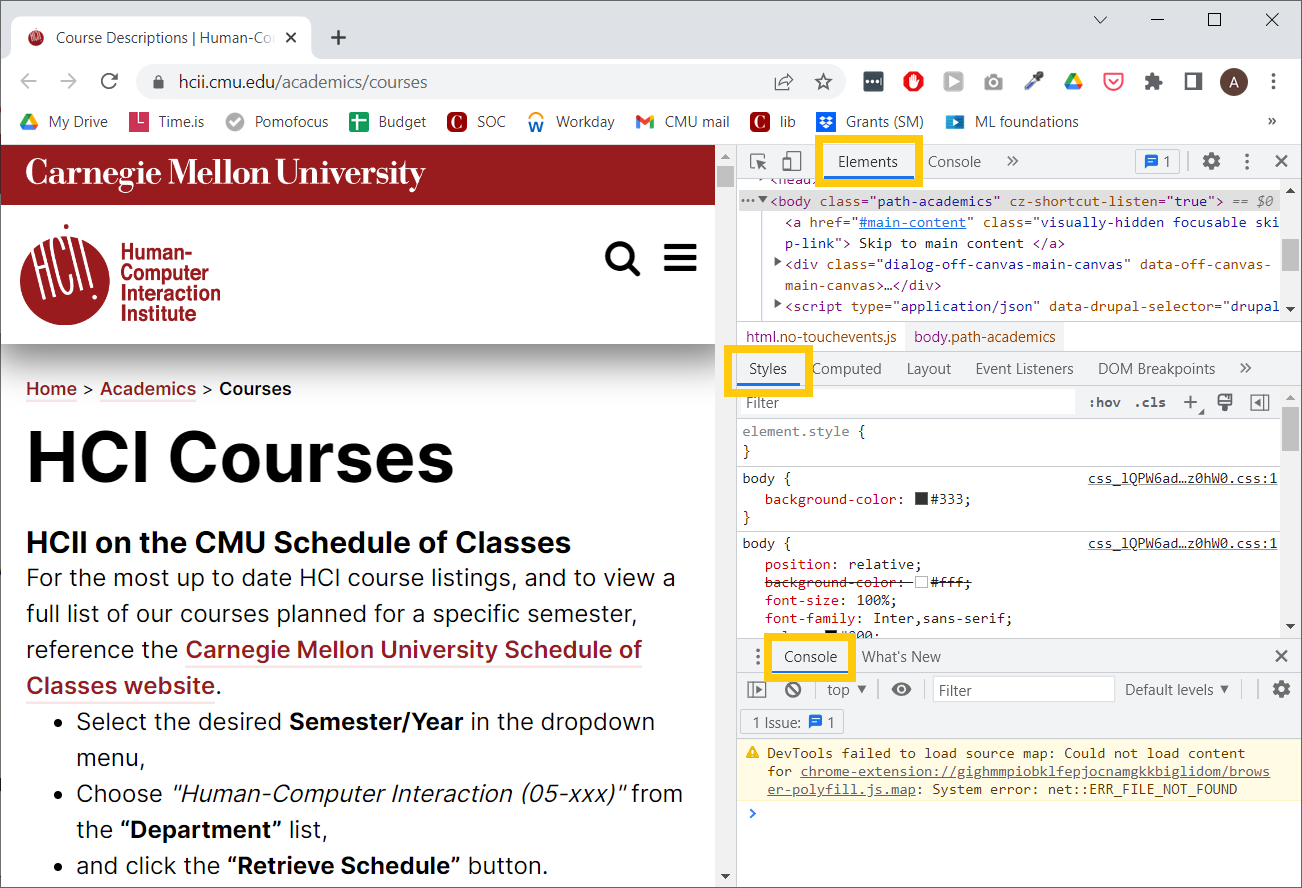Screen dimensions: 1302x888
Task: Click the HCII logo
Action: 120,274
